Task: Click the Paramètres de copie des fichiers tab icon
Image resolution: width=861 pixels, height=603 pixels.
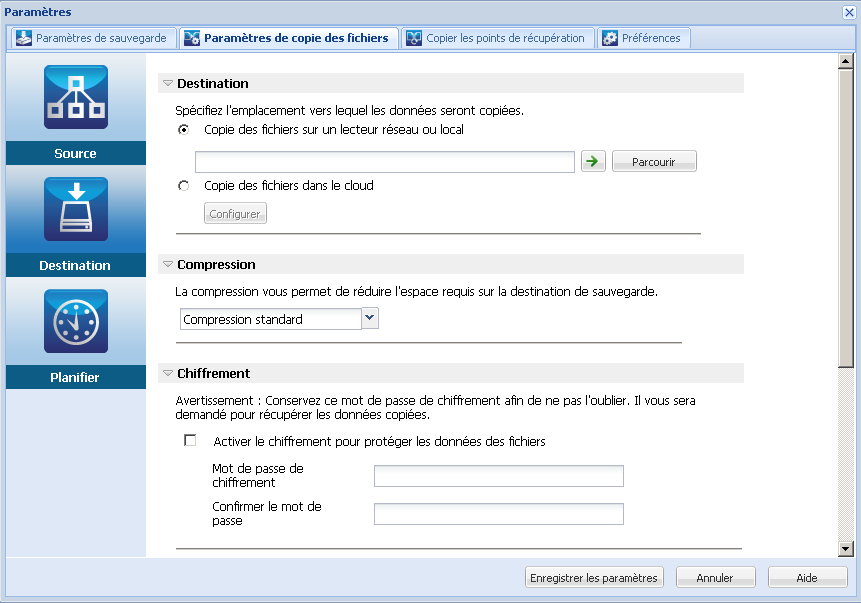Action: (189, 37)
